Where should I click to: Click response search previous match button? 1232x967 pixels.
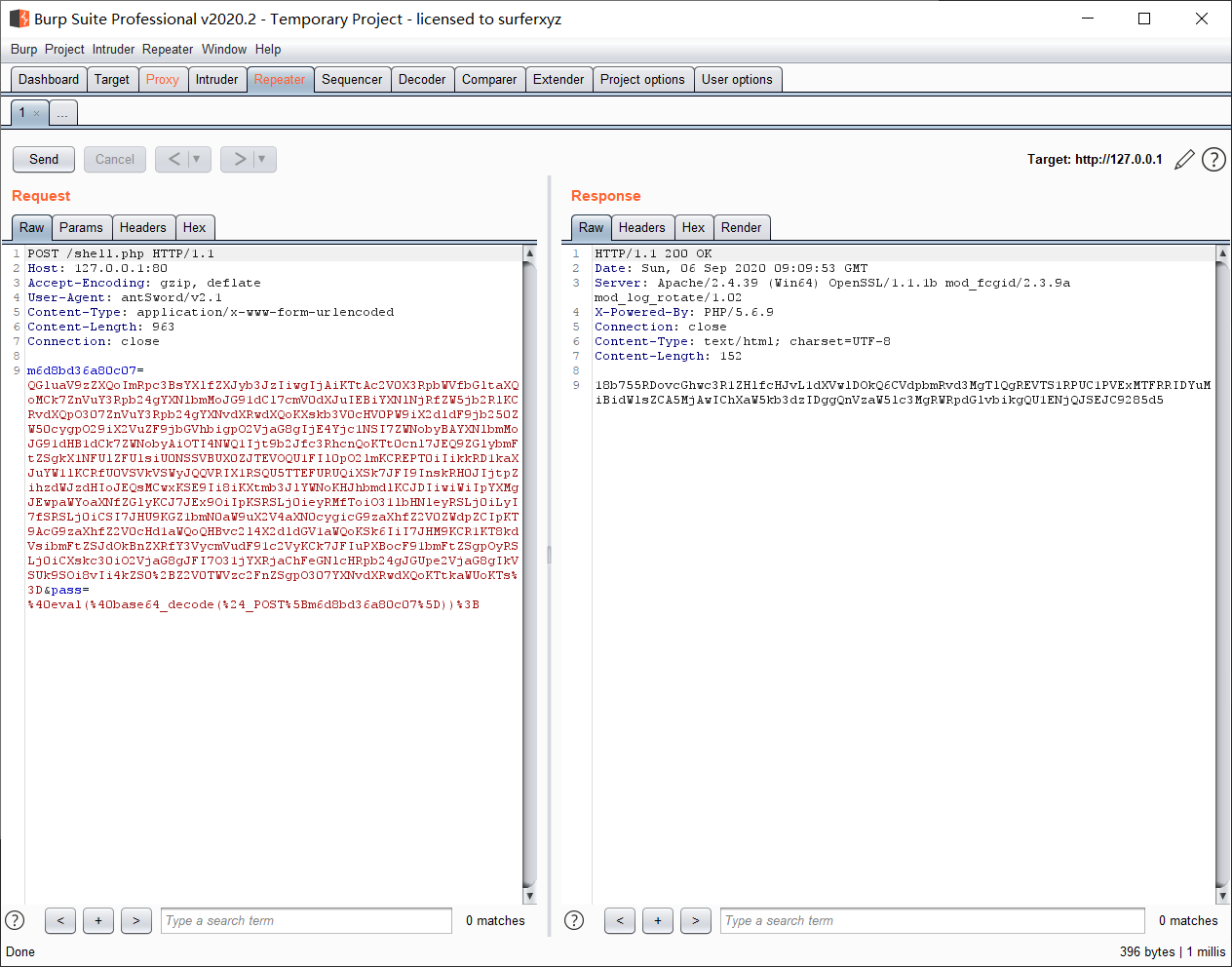pyautogui.click(x=620, y=920)
